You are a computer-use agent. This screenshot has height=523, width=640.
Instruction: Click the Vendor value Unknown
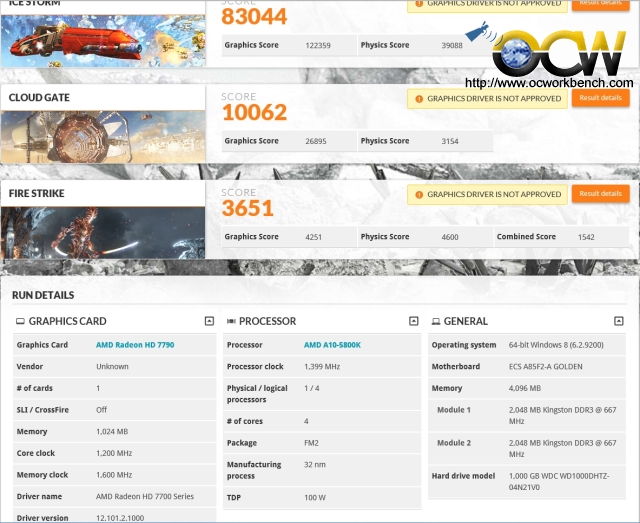[x=112, y=367]
